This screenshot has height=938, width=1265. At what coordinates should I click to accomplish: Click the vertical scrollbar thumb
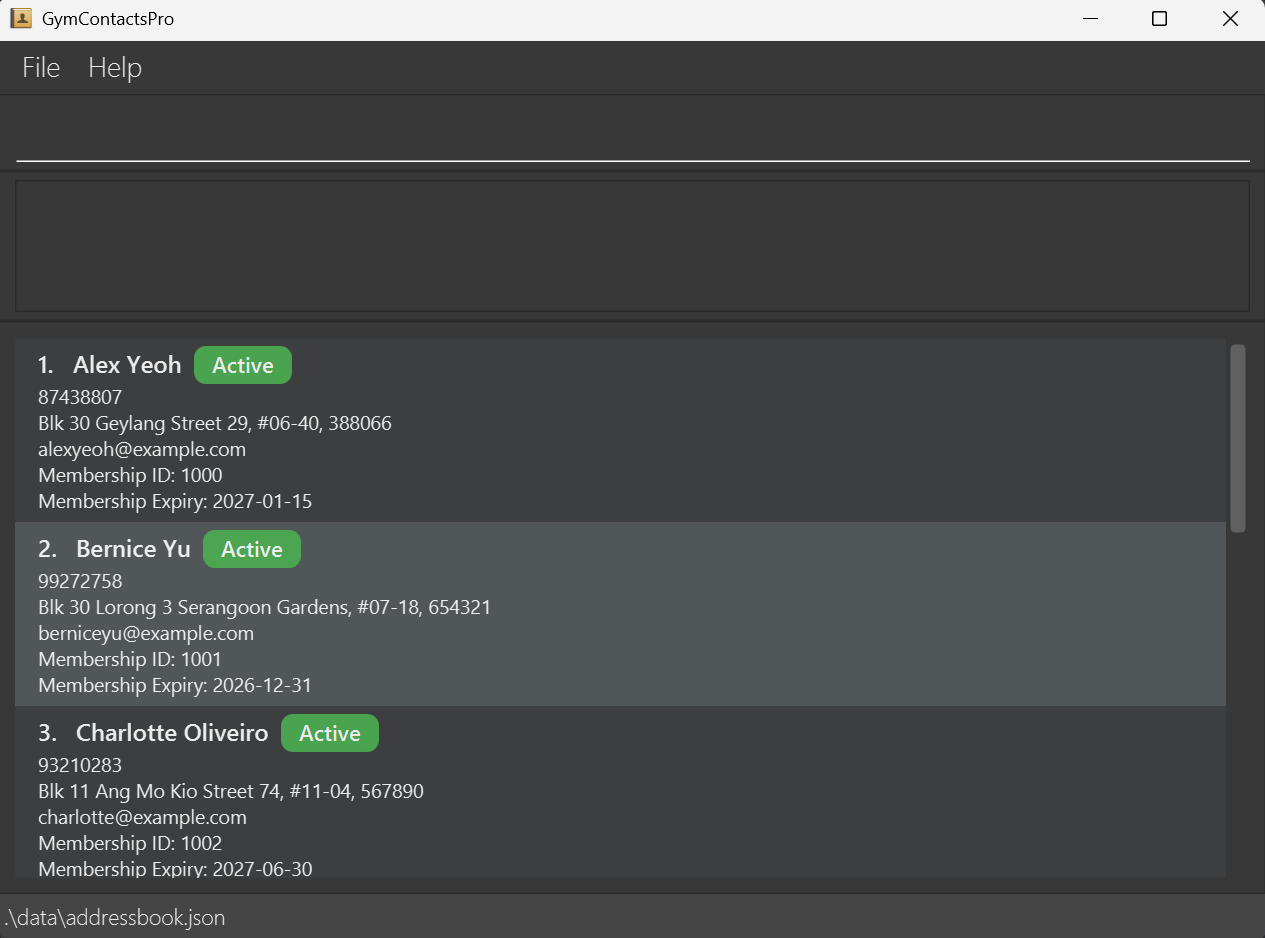click(1238, 438)
